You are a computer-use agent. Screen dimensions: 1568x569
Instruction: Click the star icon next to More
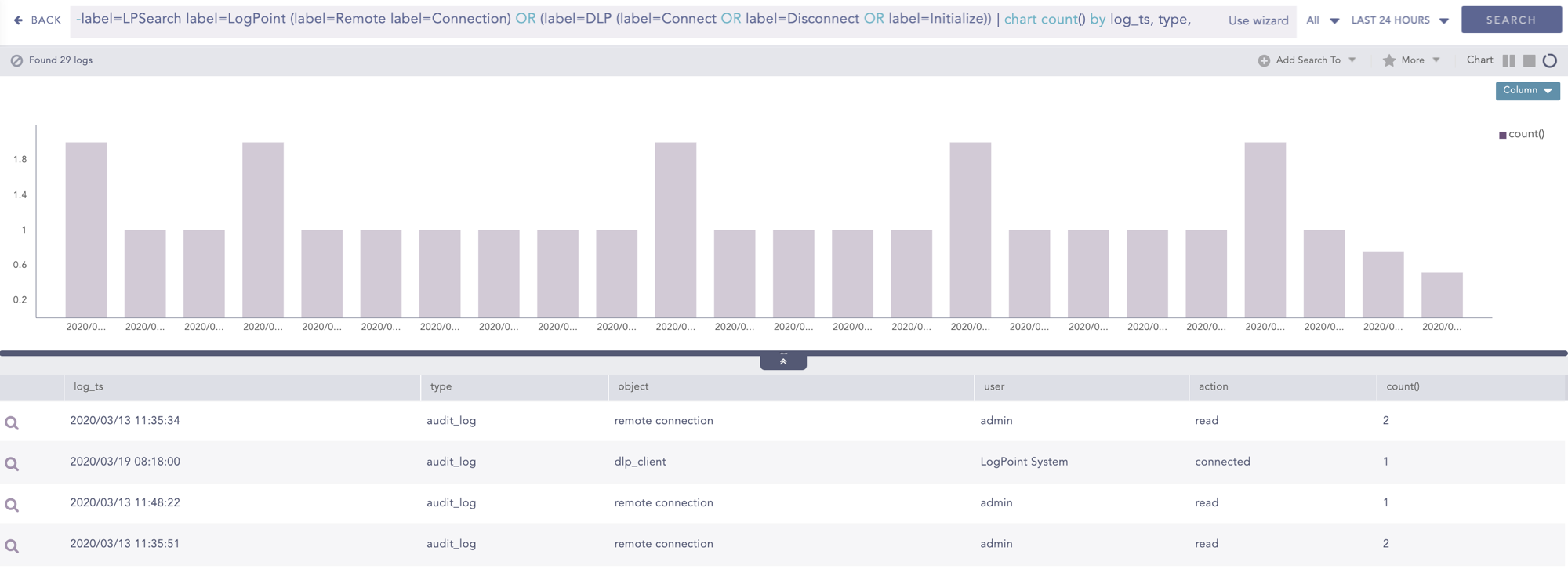pyautogui.click(x=1388, y=60)
